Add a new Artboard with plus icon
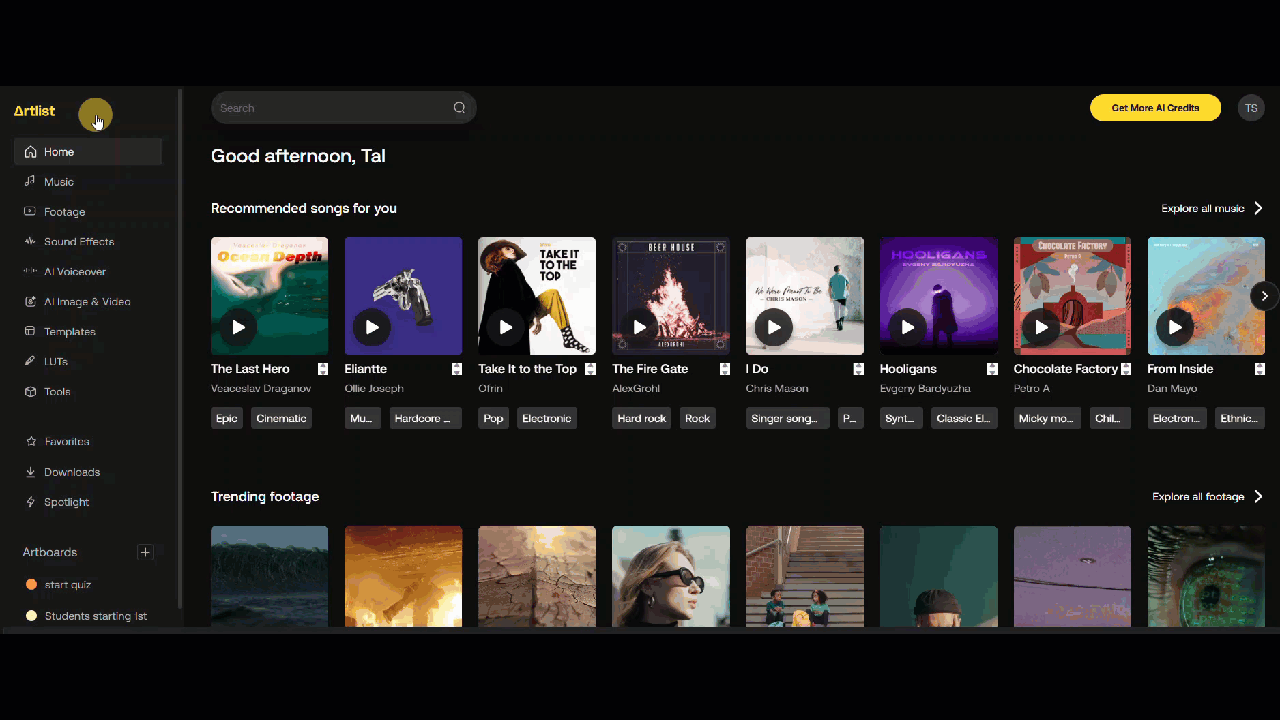The height and width of the screenshot is (720, 1280). 145,552
